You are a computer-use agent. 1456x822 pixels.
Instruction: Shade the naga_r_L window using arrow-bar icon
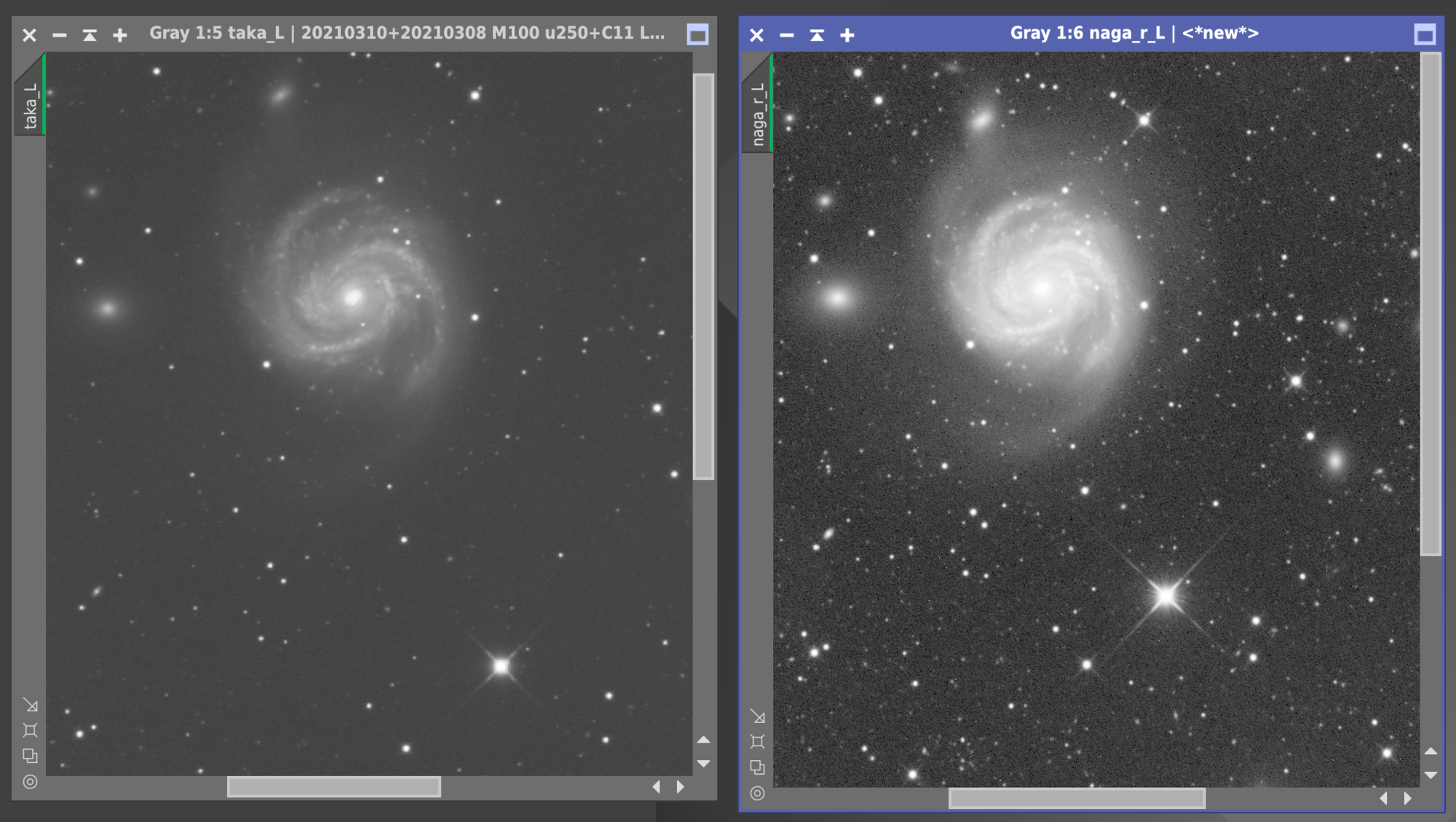tap(817, 35)
